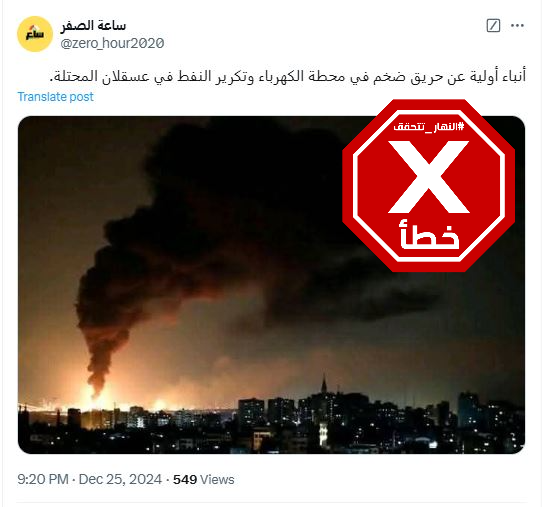542x507 pixels.
Task: Open the ساعة الصفر display name profile
Action: tap(93, 26)
